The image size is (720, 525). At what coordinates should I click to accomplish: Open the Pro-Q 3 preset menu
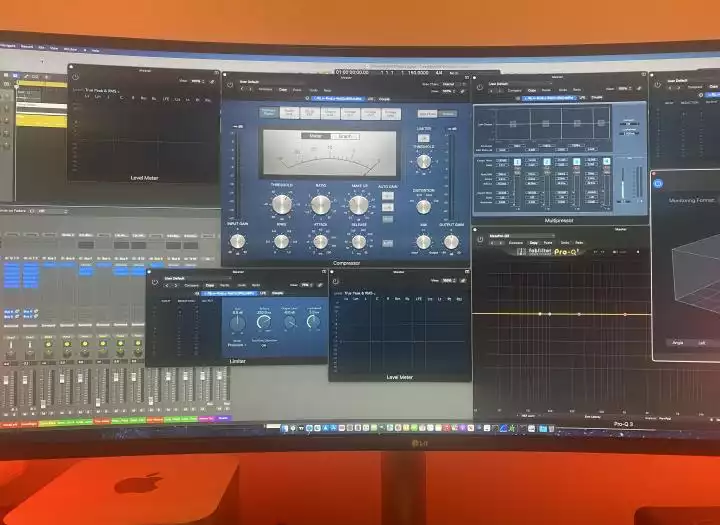point(522,236)
